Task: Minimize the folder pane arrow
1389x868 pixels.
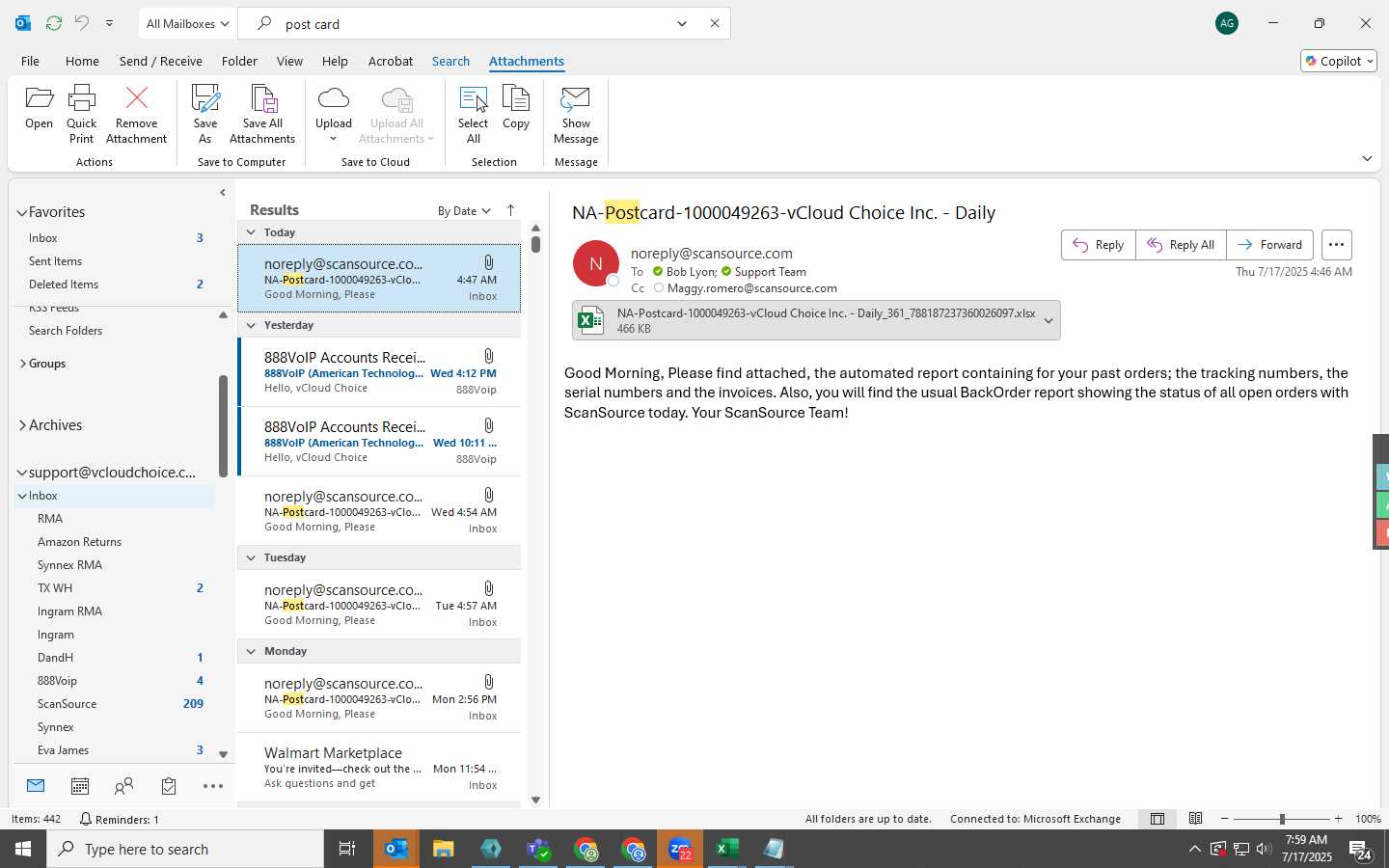Action: [x=223, y=193]
